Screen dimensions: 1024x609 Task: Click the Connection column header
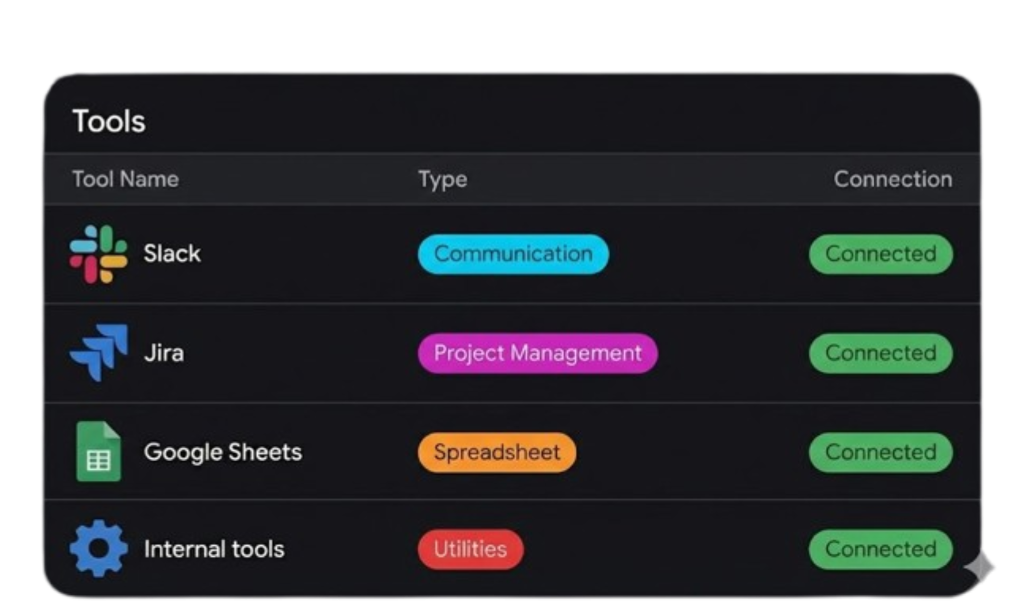[893, 179]
